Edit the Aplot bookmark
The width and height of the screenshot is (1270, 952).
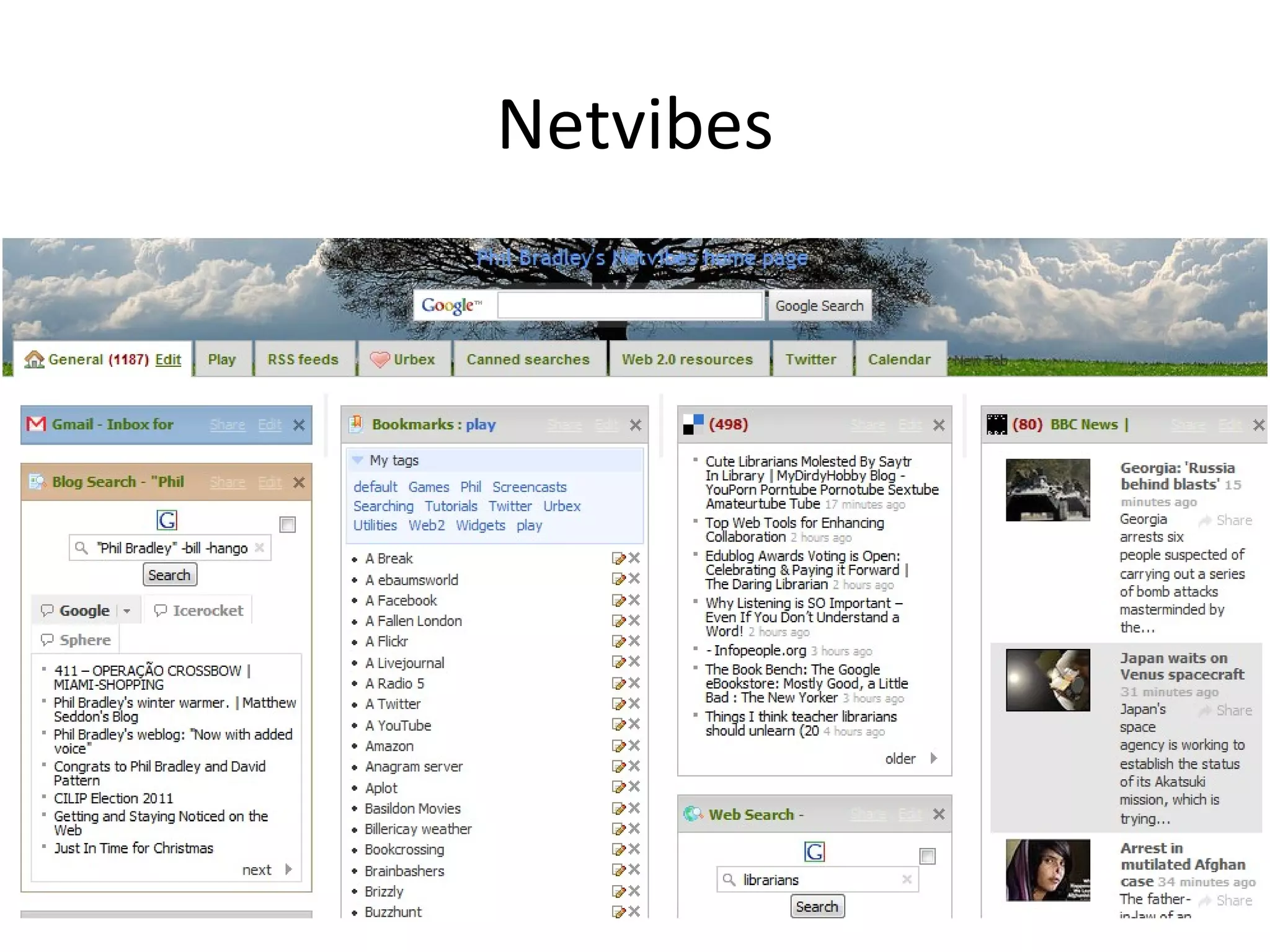618,787
